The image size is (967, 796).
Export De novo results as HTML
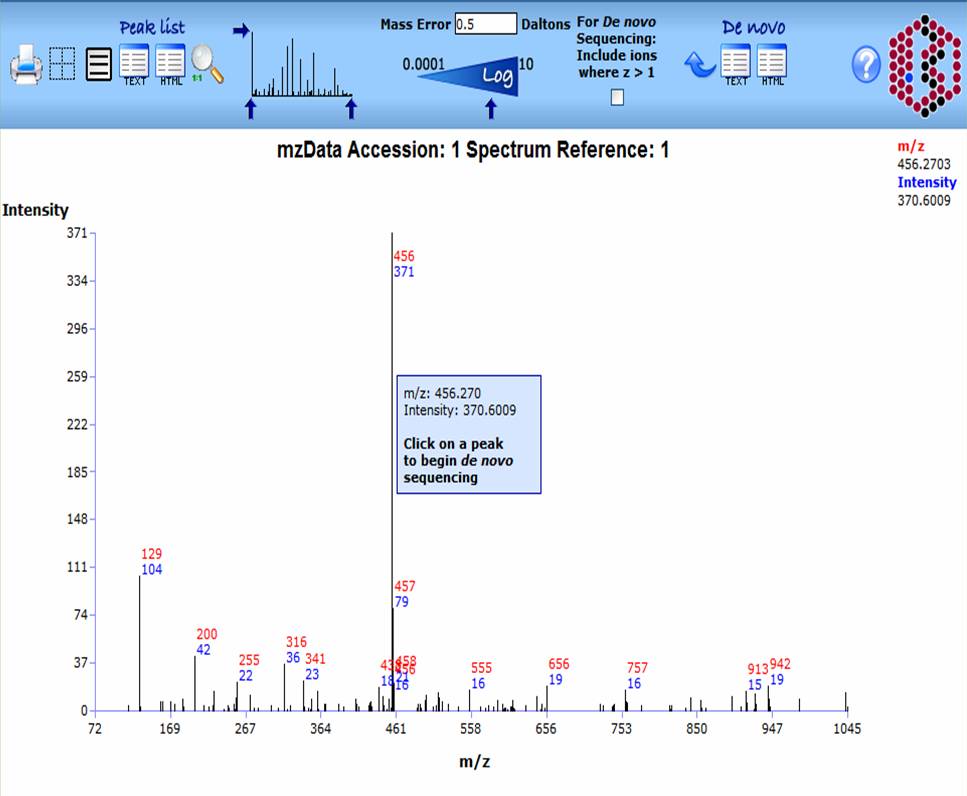pos(772,64)
